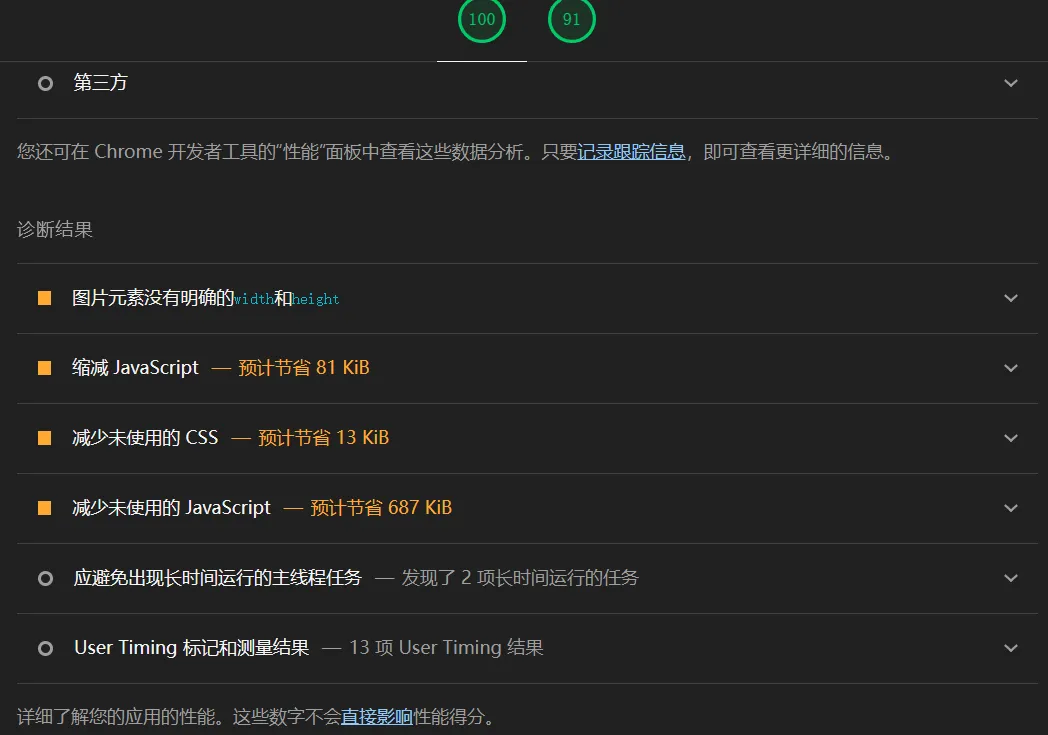
Task: Click the 减少未使用的 JavaScript audit title
Action: tap(172, 508)
